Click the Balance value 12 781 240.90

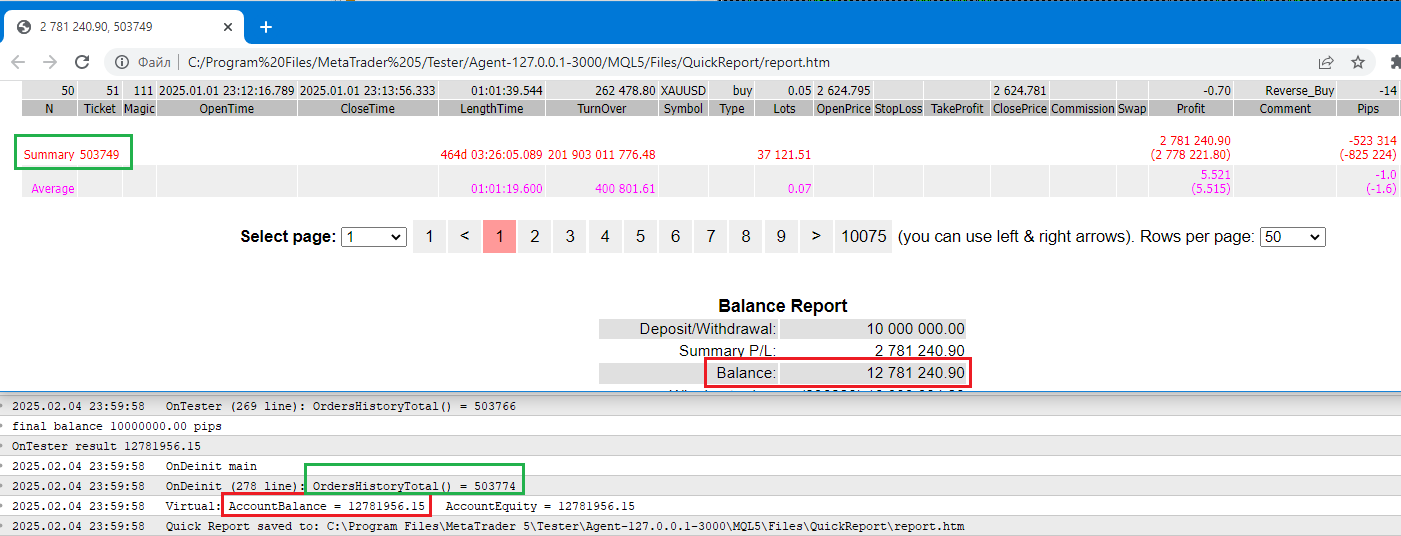915,373
